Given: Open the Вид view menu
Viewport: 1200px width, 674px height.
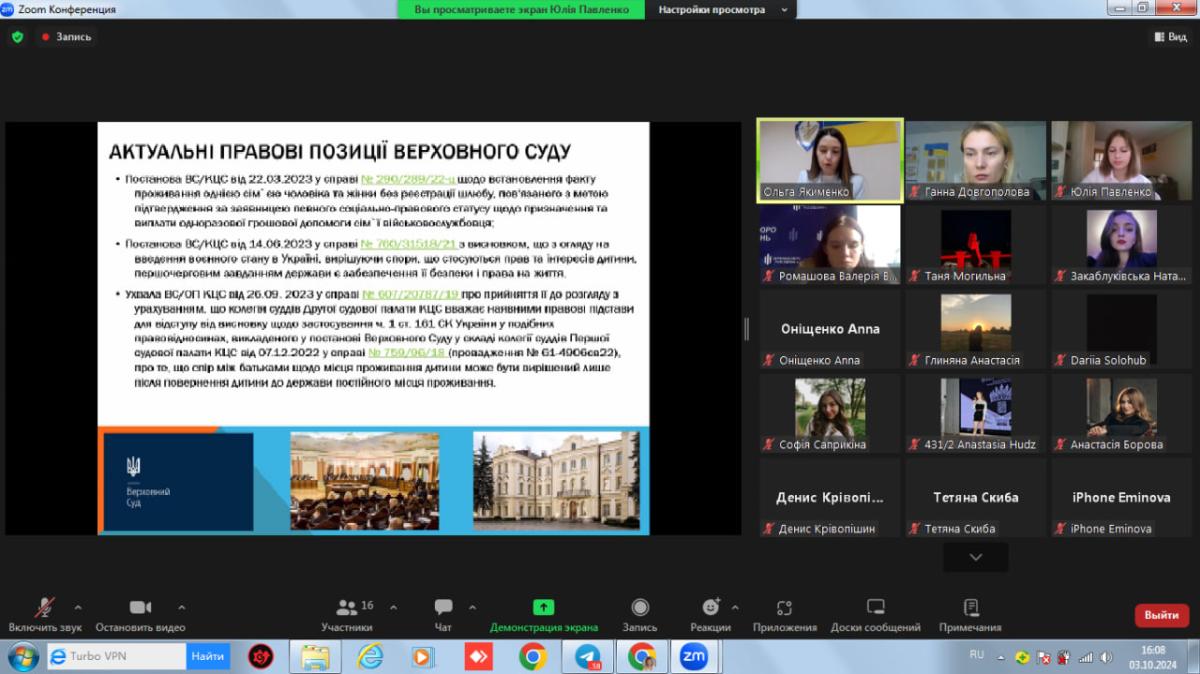Looking at the screenshot, I should [x=1170, y=37].
